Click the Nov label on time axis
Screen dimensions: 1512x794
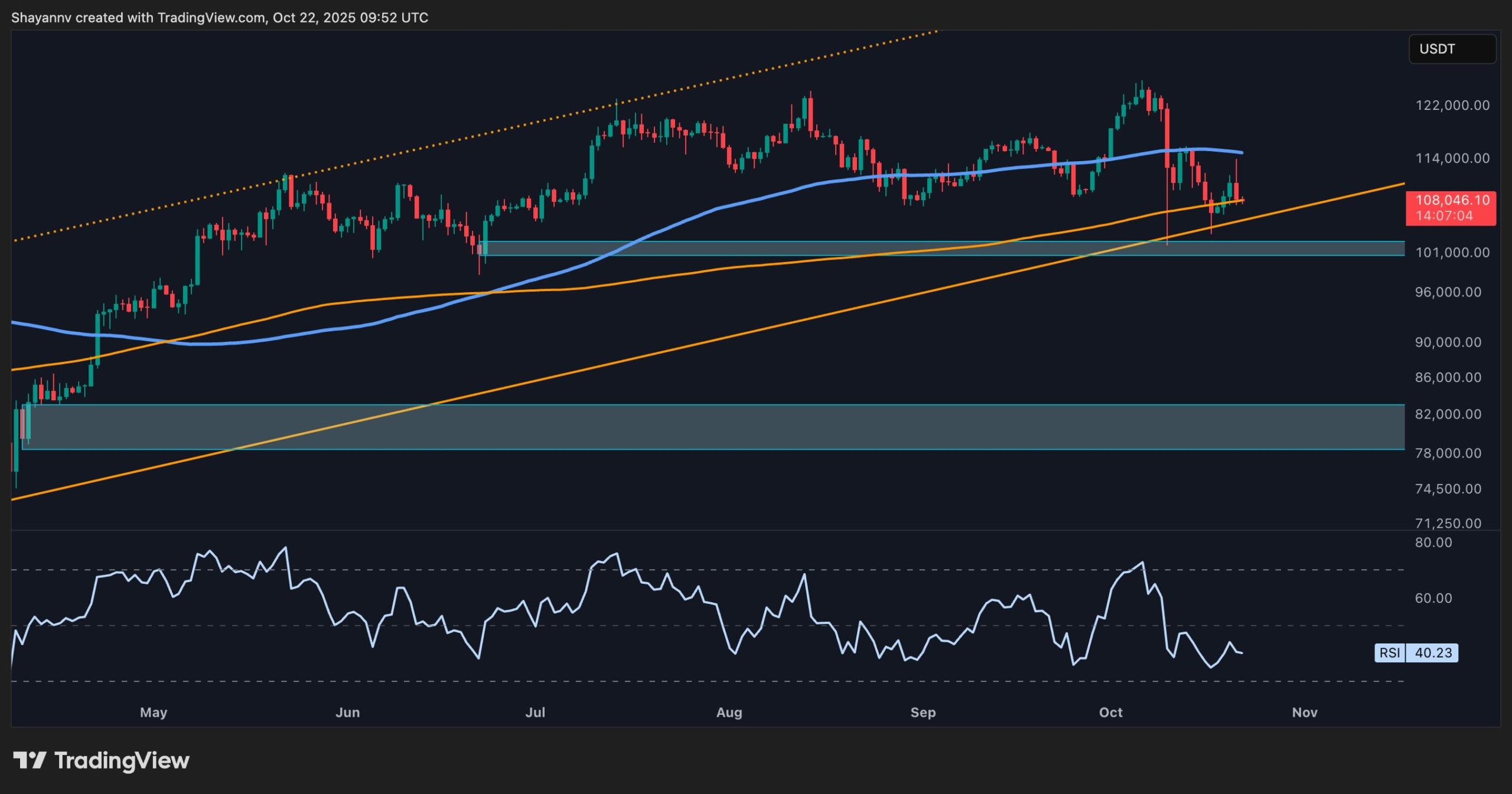click(x=1305, y=713)
